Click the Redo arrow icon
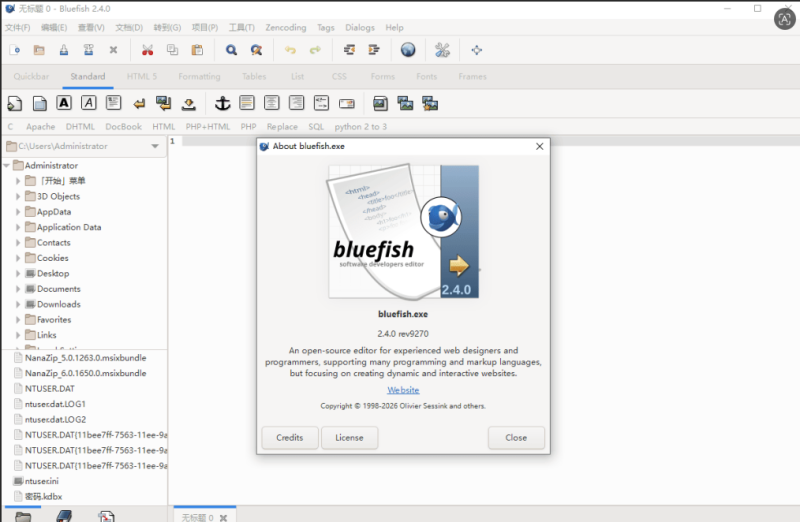800x522 pixels. [x=315, y=50]
